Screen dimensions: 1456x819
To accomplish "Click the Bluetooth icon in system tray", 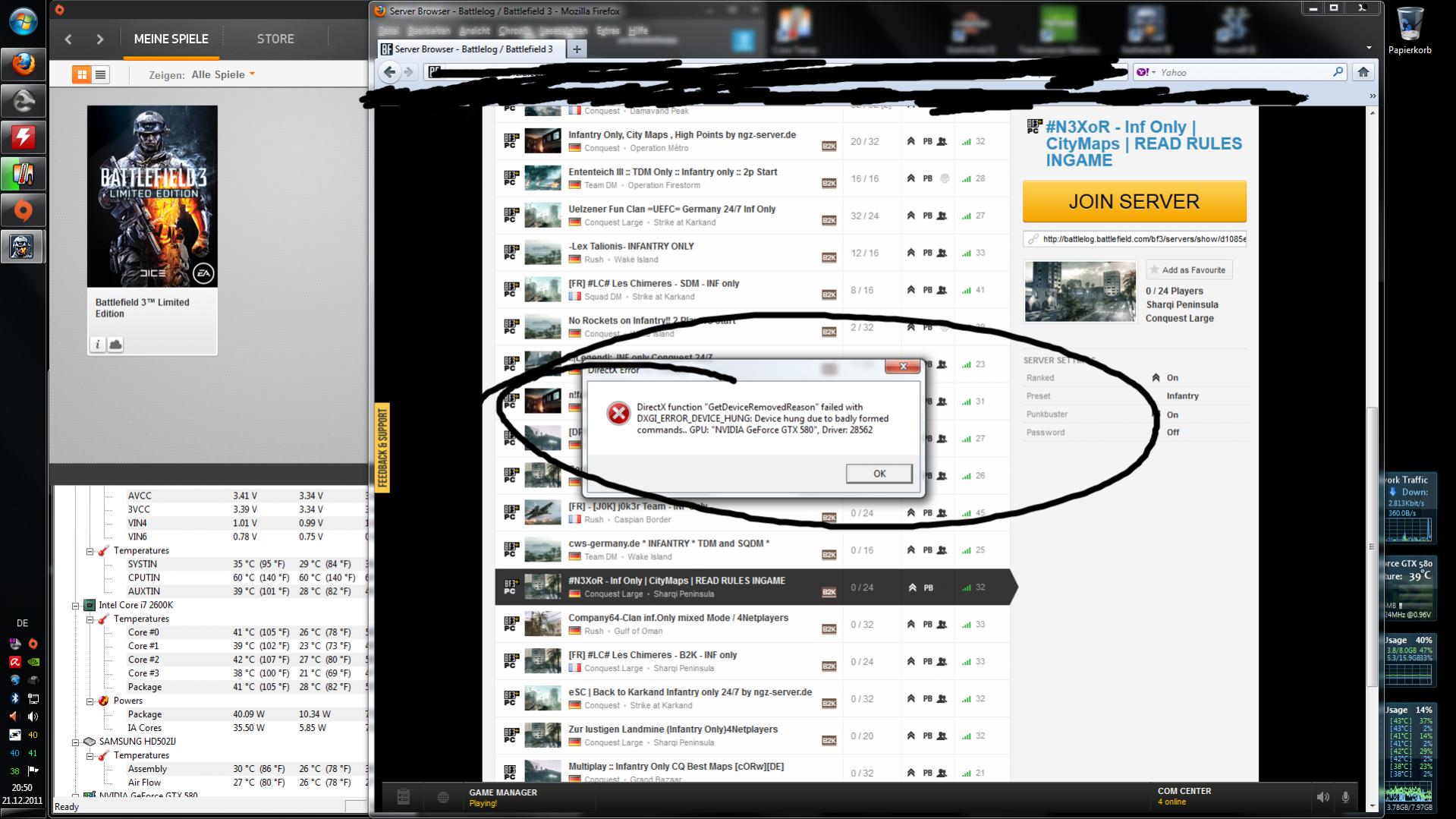I will point(14,698).
